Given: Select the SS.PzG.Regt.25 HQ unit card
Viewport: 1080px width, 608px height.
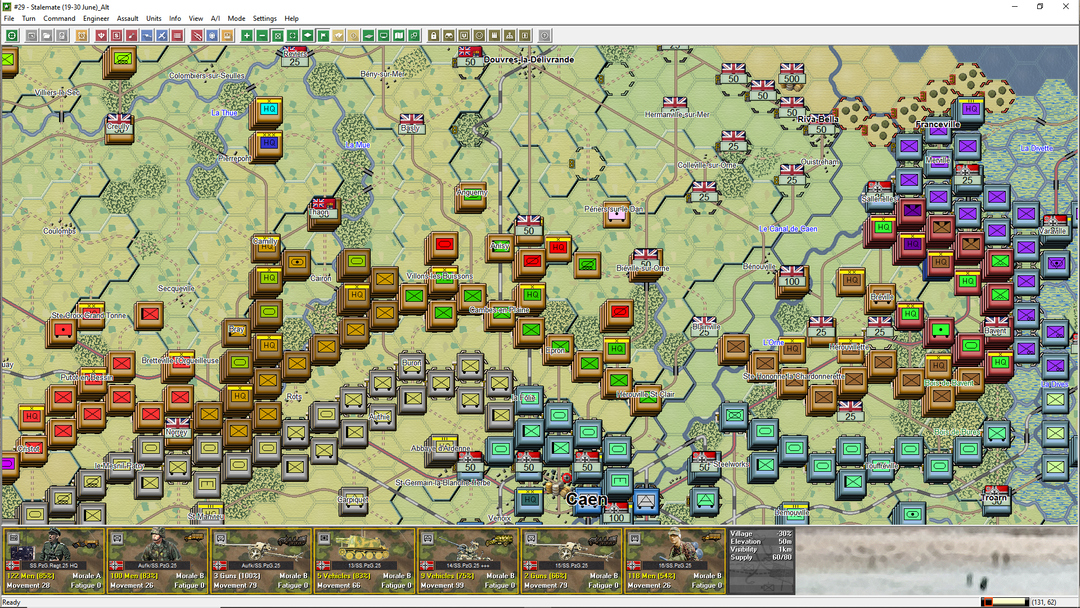Looking at the screenshot, I should 54,560.
